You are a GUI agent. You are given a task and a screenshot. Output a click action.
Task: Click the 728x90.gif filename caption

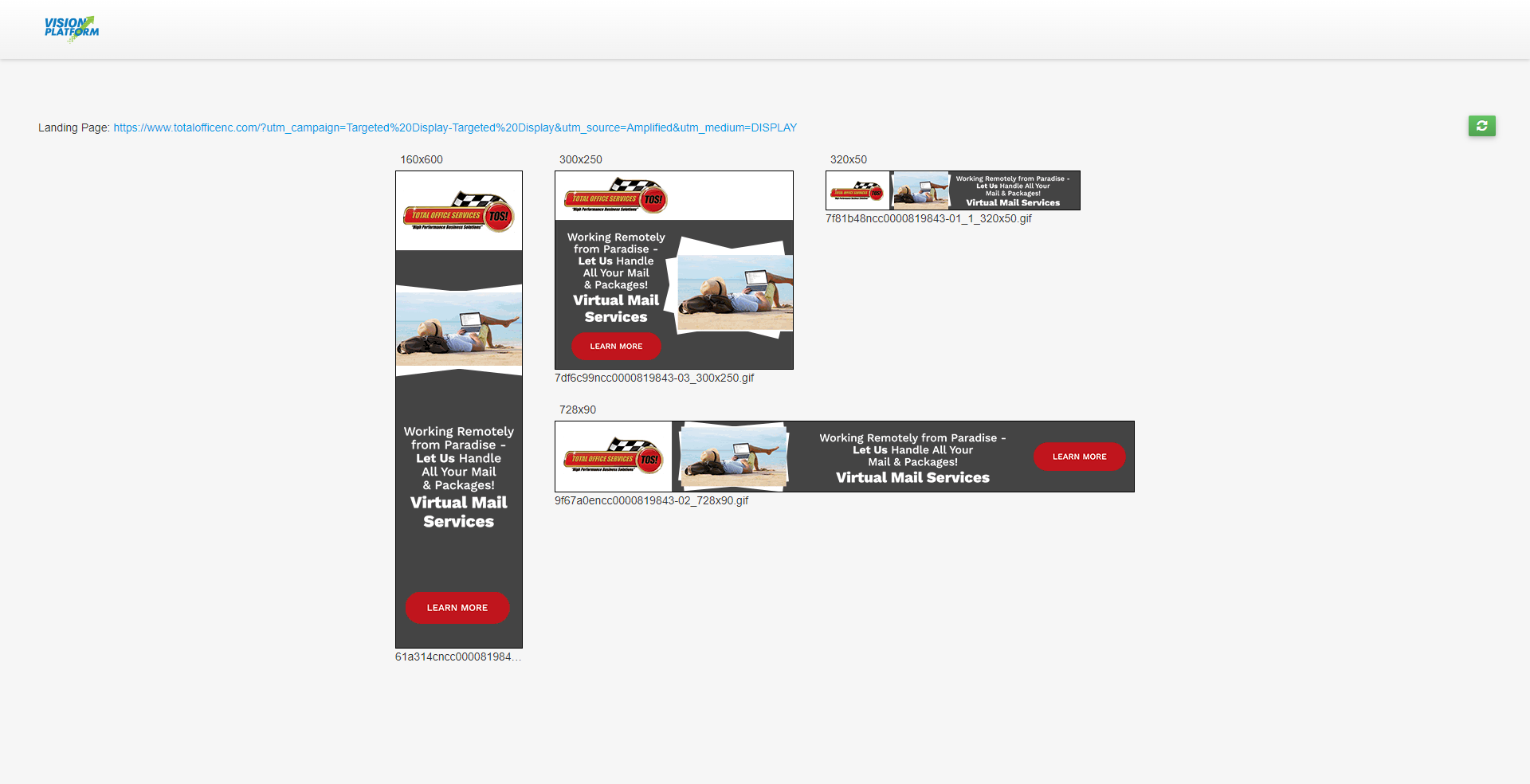[651, 500]
